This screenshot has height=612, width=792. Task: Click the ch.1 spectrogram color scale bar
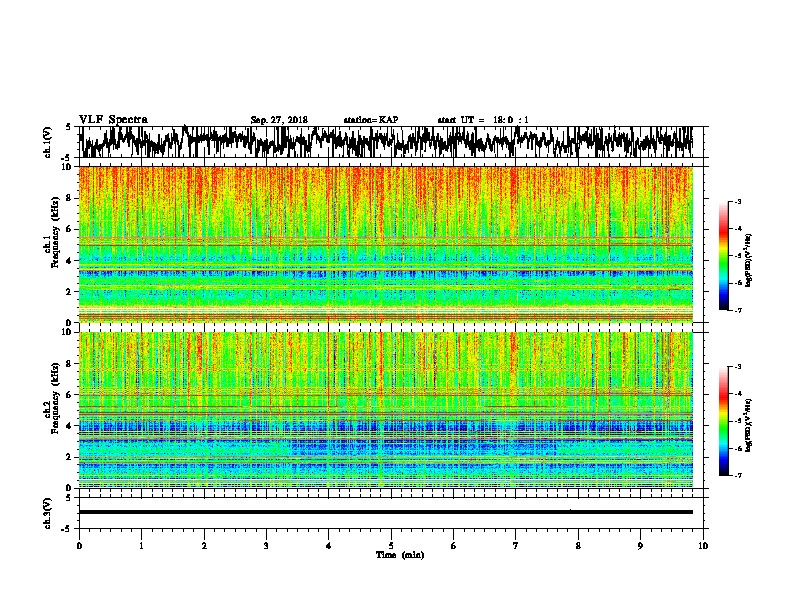pyautogui.click(x=724, y=256)
